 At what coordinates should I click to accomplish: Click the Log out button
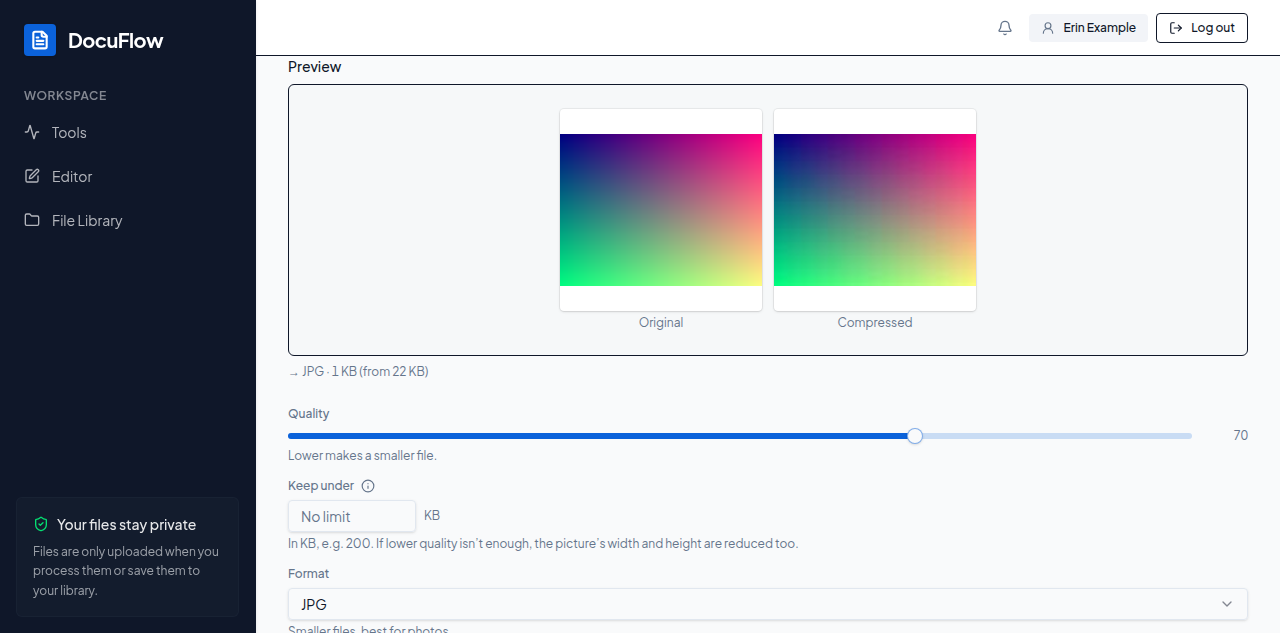(x=1202, y=28)
